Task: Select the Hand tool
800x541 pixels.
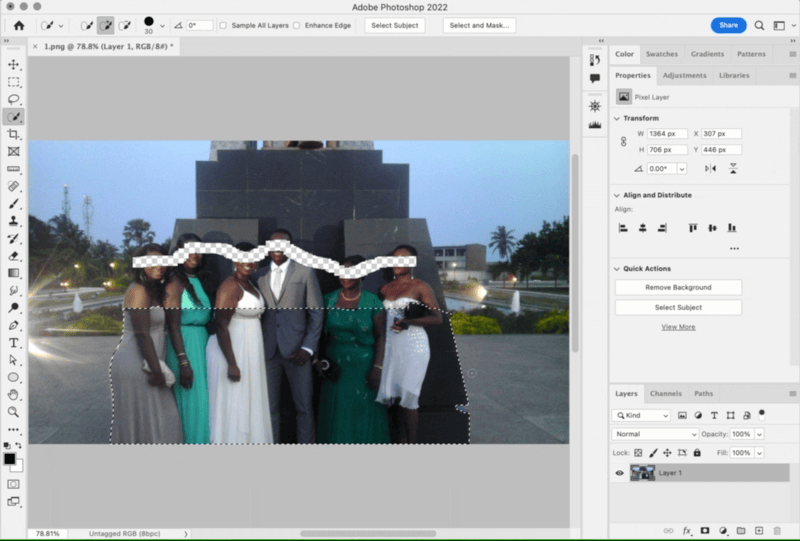Action: (x=14, y=395)
